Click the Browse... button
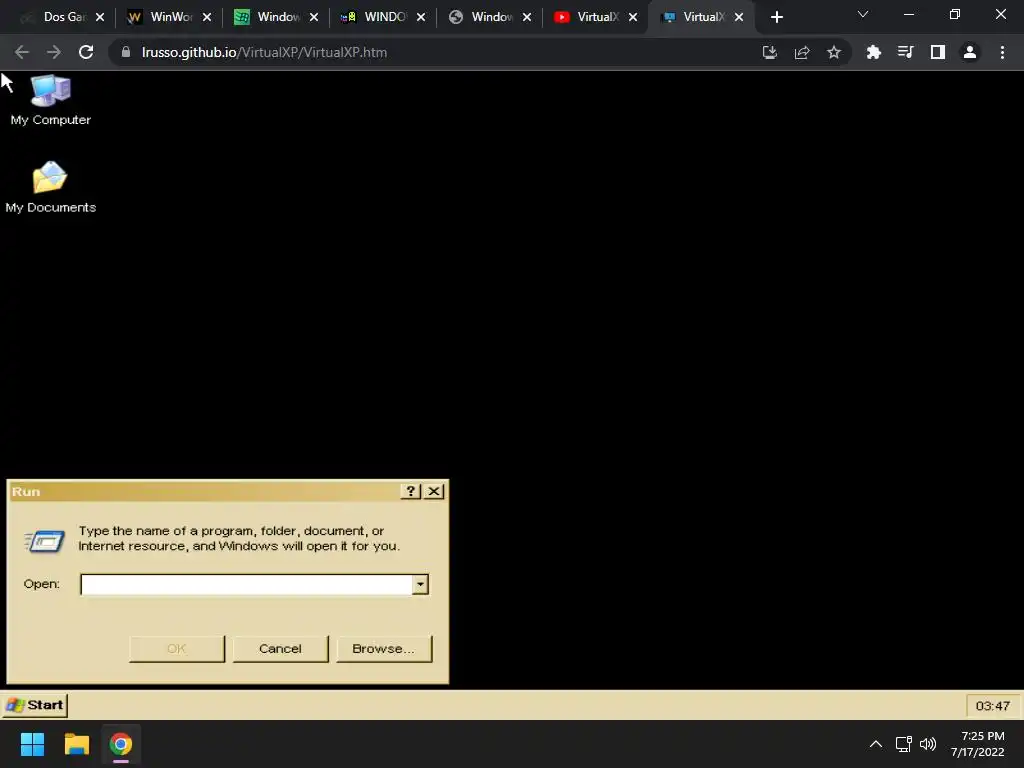 [x=384, y=648]
